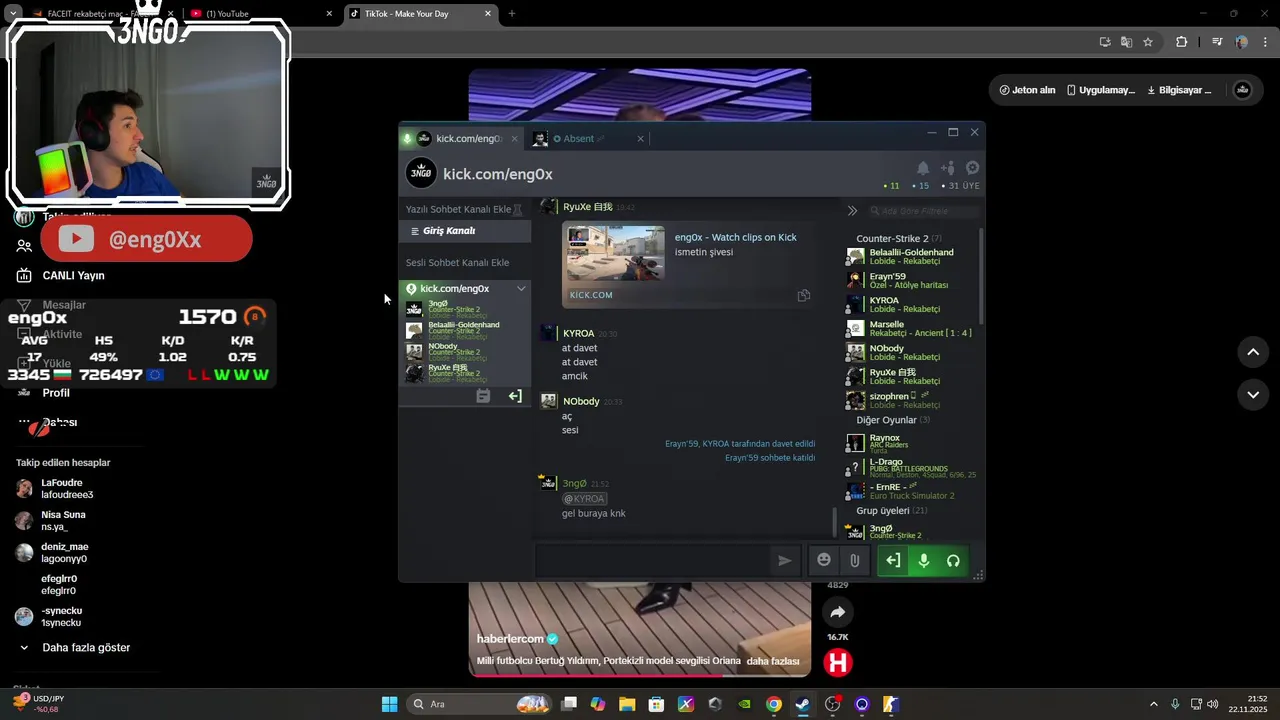Image resolution: width=1280 pixels, height=720 pixels.
Task: Click the Kick clip thumbnail preview
Action: (x=615, y=254)
